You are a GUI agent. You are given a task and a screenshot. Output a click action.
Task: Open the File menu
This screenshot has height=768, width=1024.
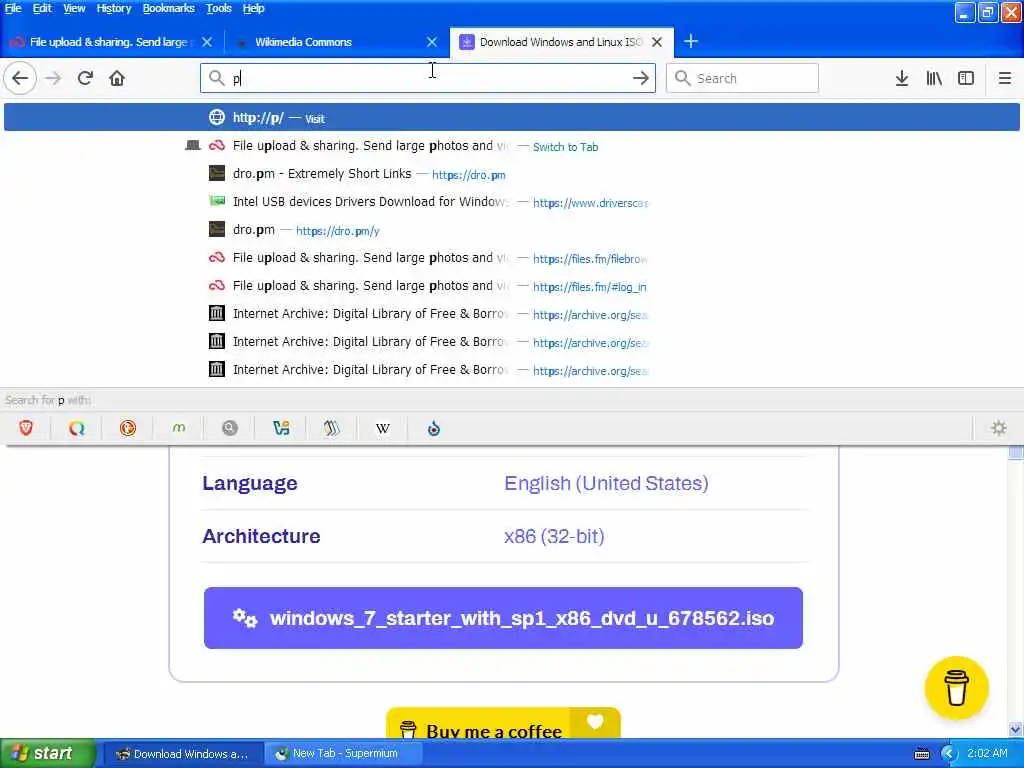(x=13, y=8)
